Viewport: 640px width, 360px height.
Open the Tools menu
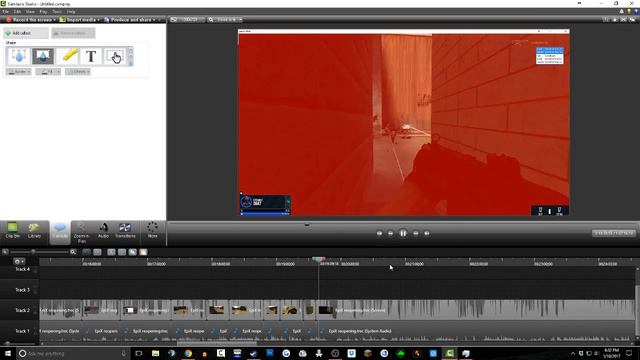click(57, 12)
